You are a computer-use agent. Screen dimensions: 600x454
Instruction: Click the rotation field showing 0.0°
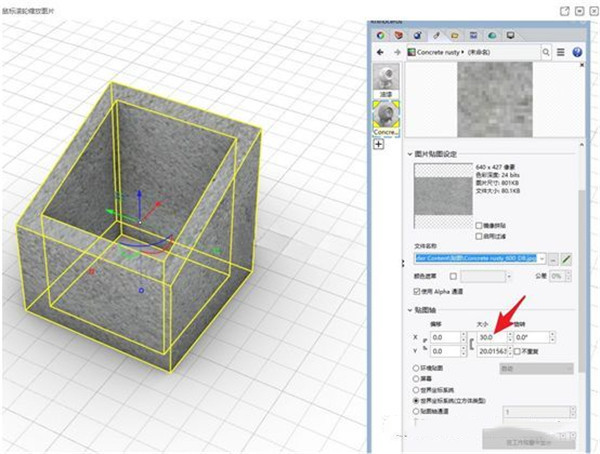[532, 337]
